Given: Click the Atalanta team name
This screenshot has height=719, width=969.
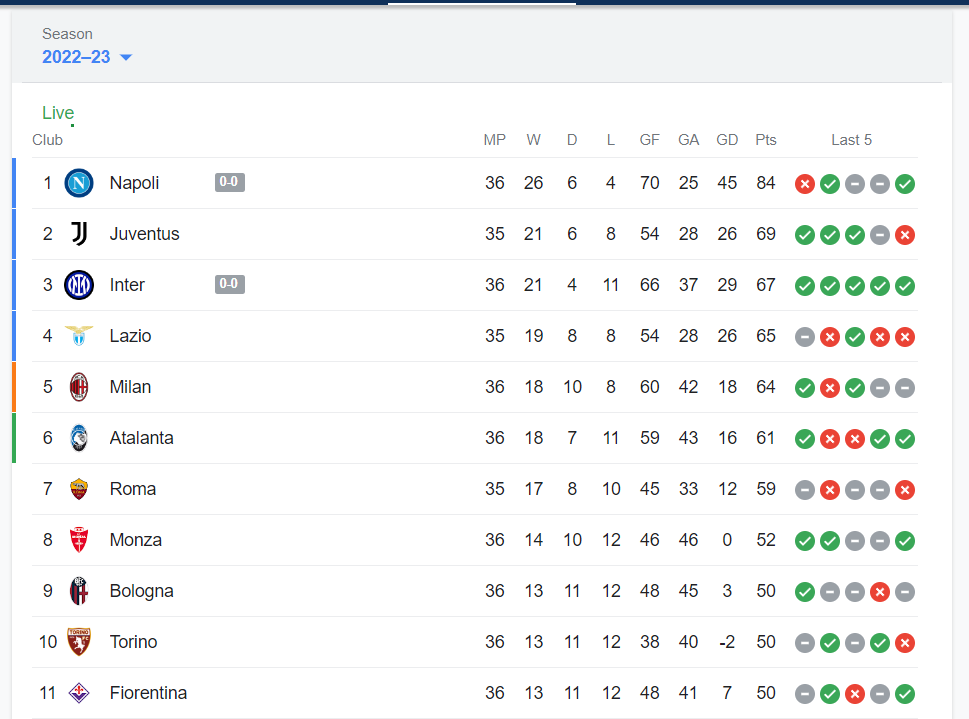Looking at the screenshot, I should (x=141, y=438).
